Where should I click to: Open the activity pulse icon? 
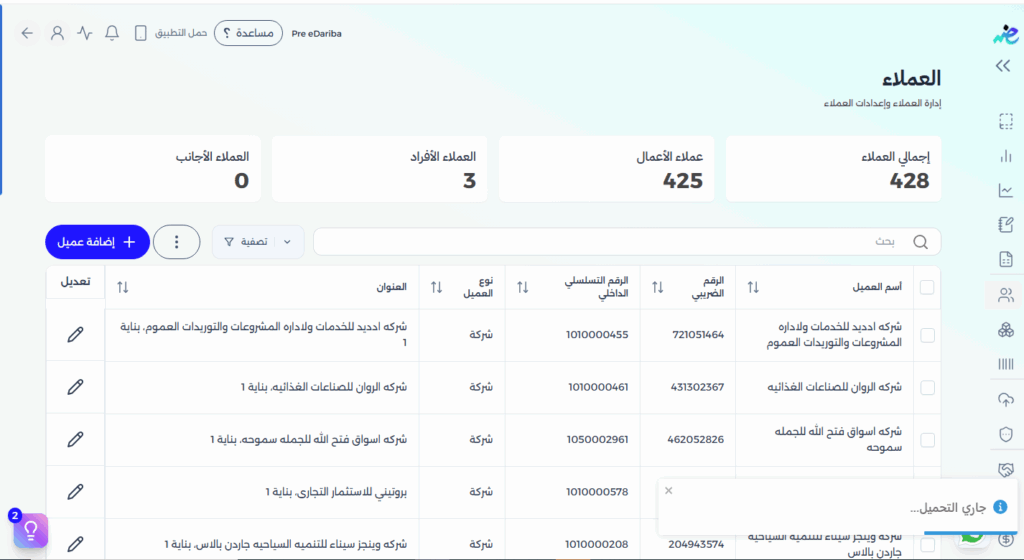pyautogui.click(x=85, y=33)
